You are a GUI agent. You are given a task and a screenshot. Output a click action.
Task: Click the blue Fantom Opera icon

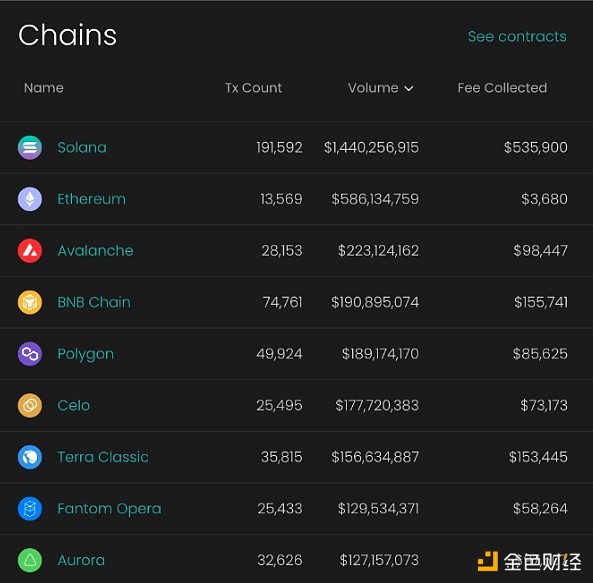(x=30, y=509)
